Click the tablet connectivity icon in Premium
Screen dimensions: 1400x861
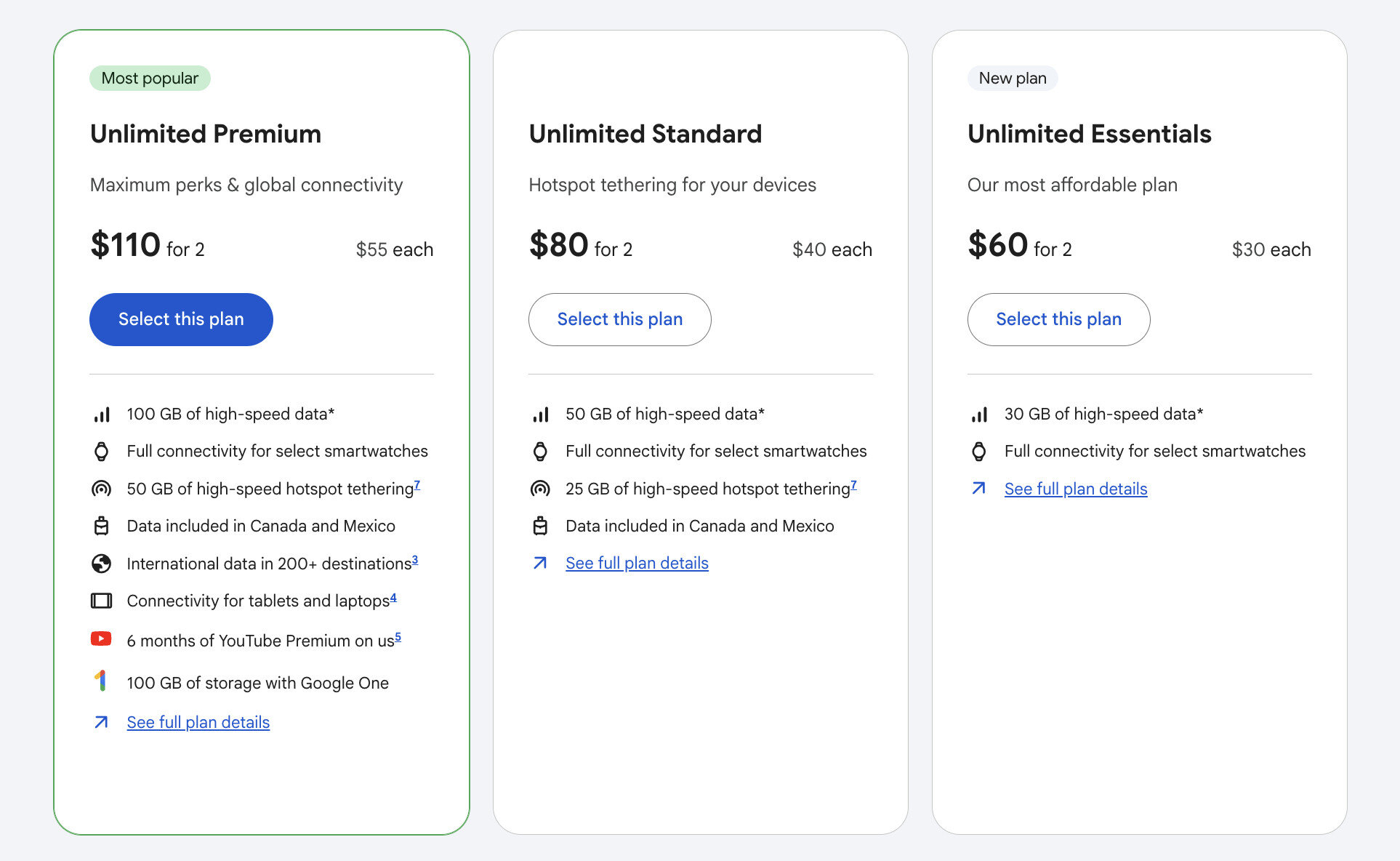[x=101, y=601]
